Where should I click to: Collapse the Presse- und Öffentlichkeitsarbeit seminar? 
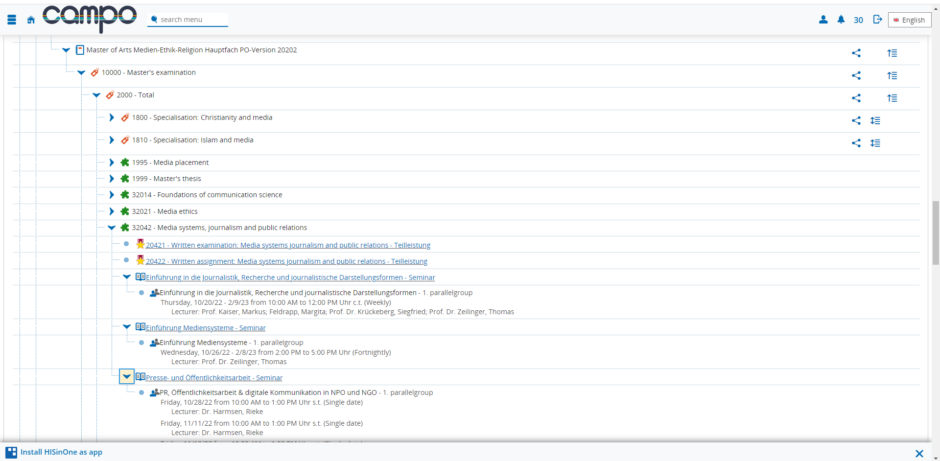pos(127,377)
